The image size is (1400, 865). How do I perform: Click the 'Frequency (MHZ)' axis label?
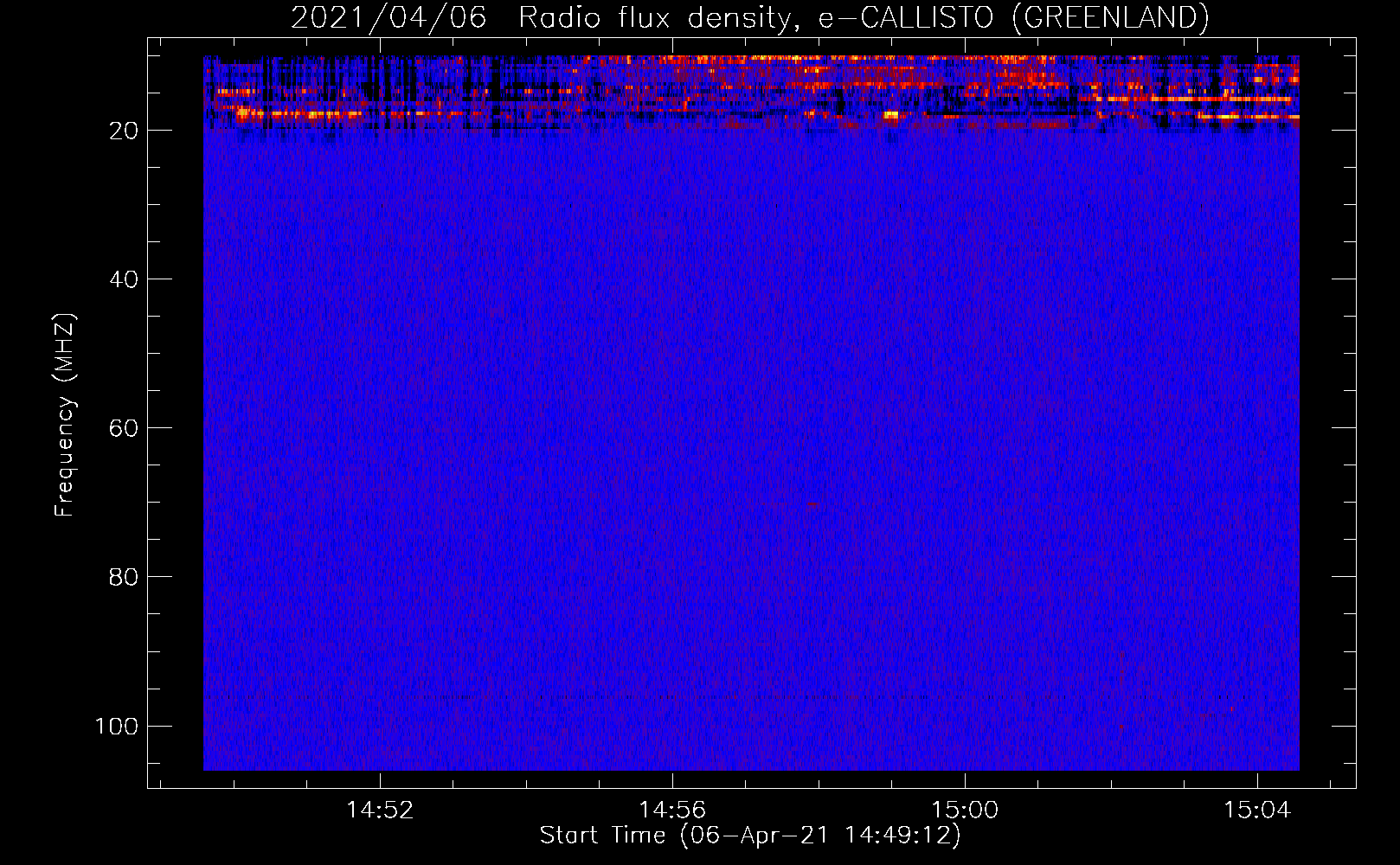(x=65, y=414)
